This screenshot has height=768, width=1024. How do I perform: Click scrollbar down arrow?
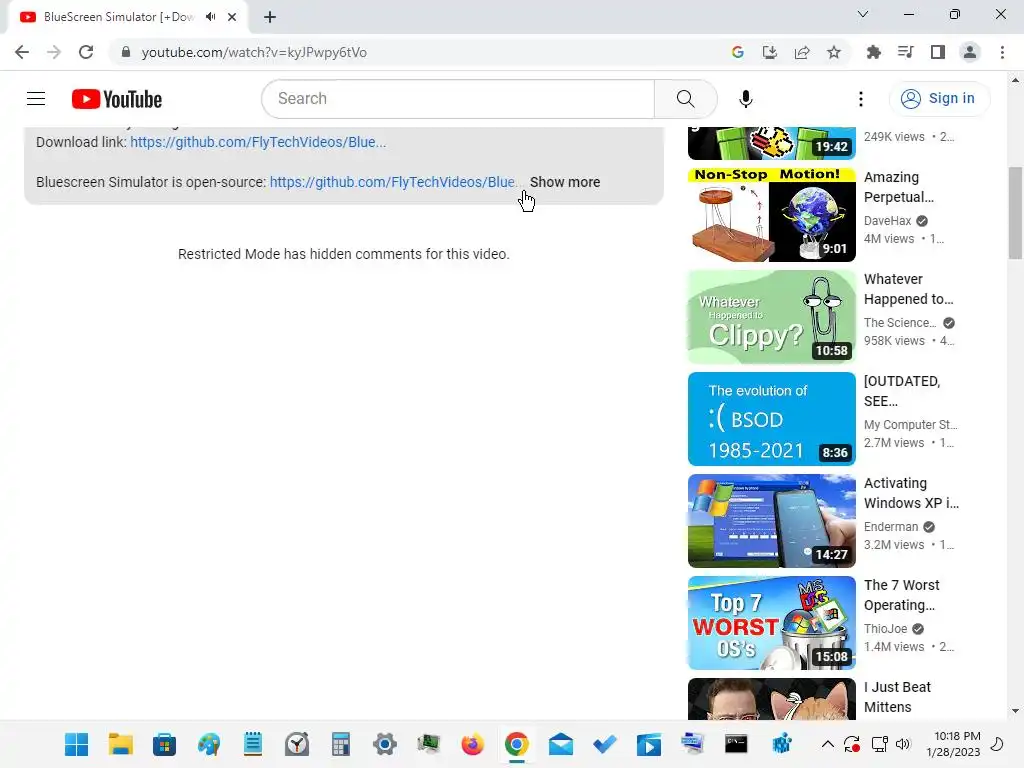(1014, 711)
